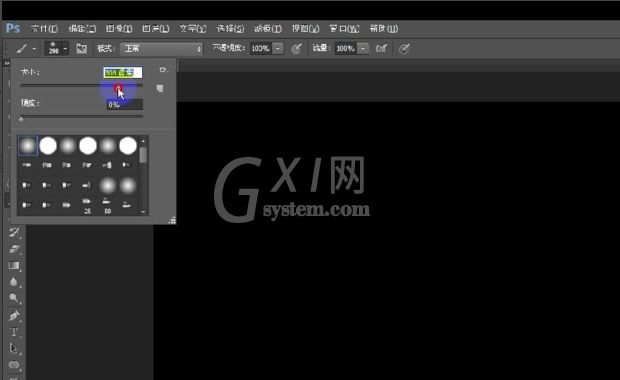Viewport: 620px width, 380px height.
Task: Select the brush preset labeled 25
Action: (x=87, y=206)
